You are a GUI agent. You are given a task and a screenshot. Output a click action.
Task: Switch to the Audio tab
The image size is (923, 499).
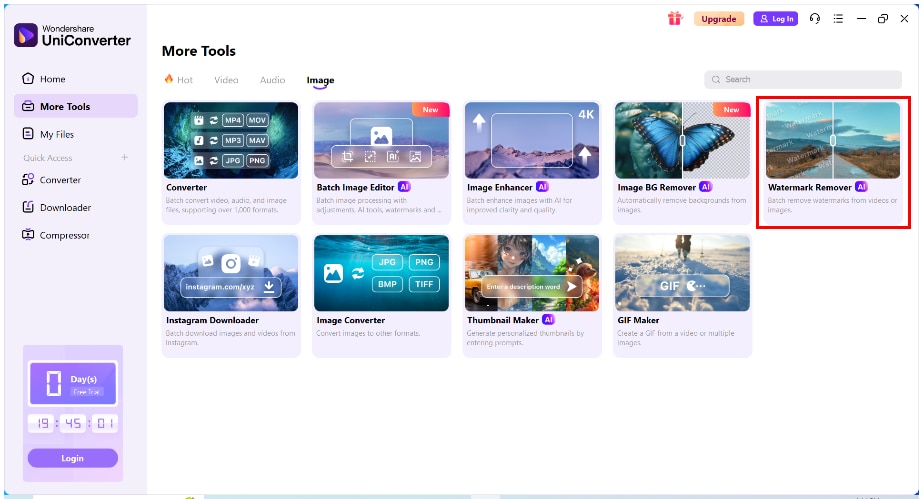point(273,79)
